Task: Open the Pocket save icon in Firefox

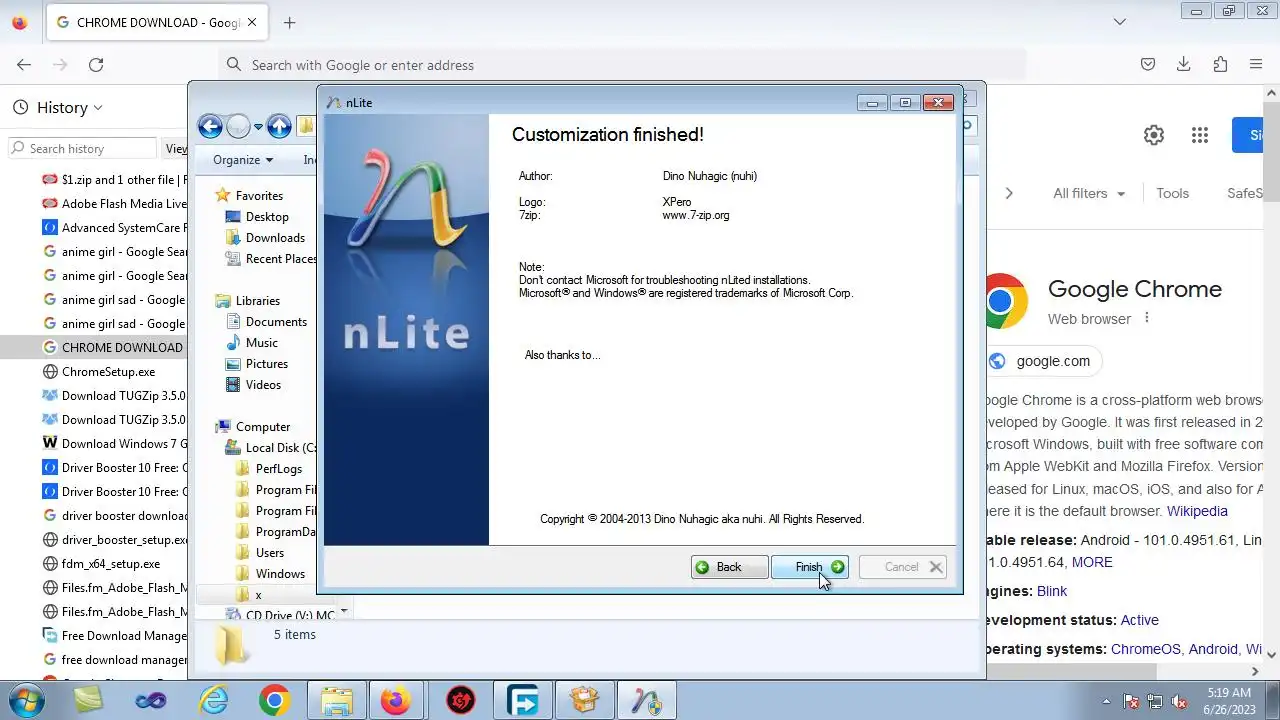Action: (x=1148, y=64)
